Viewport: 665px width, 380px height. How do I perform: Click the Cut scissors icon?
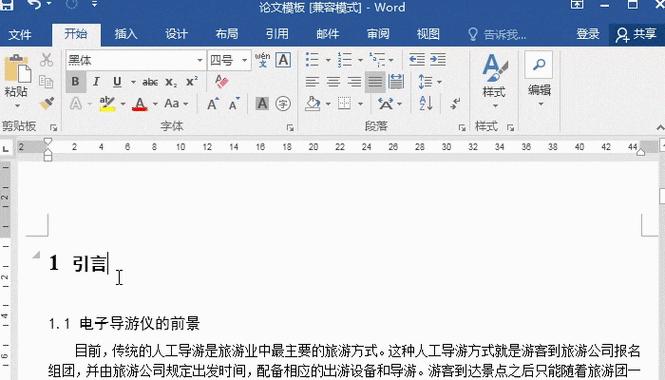[46, 61]
